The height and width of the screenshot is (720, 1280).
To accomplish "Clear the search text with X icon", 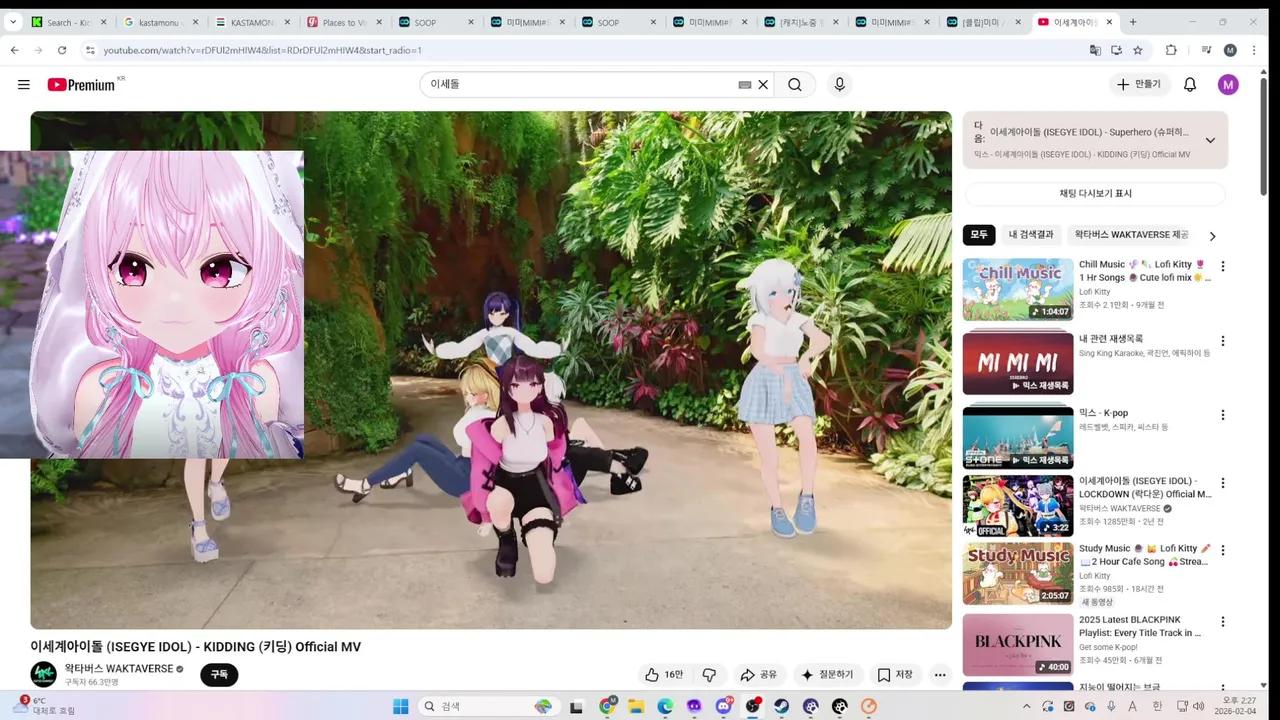I will click(x=763, y=85).
